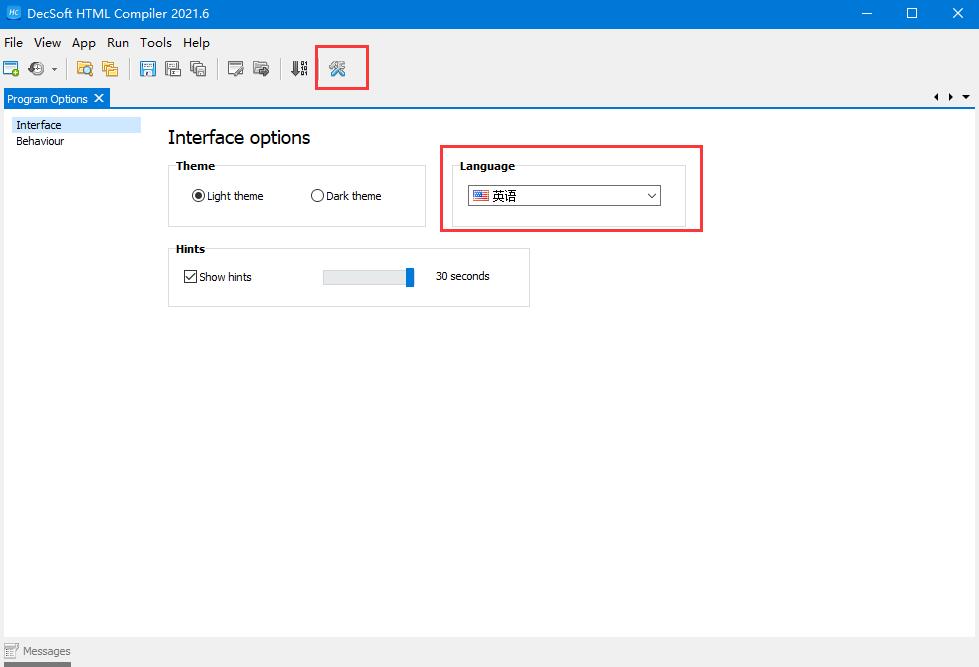Select Behaviour in the options list

[x=40, y=141]
